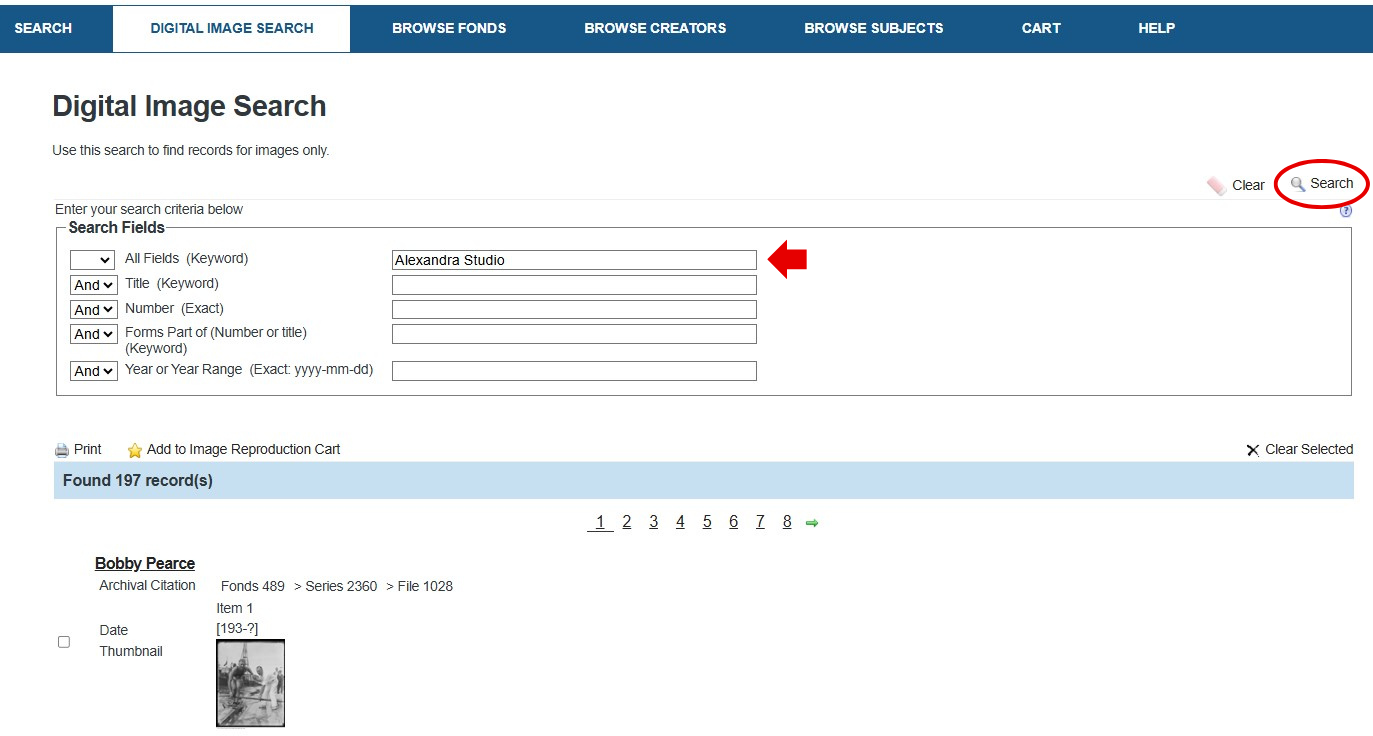1373x736 pixels.
Task: Open the BROWSE SUBJECTS menu item
Action: point(874,28)
